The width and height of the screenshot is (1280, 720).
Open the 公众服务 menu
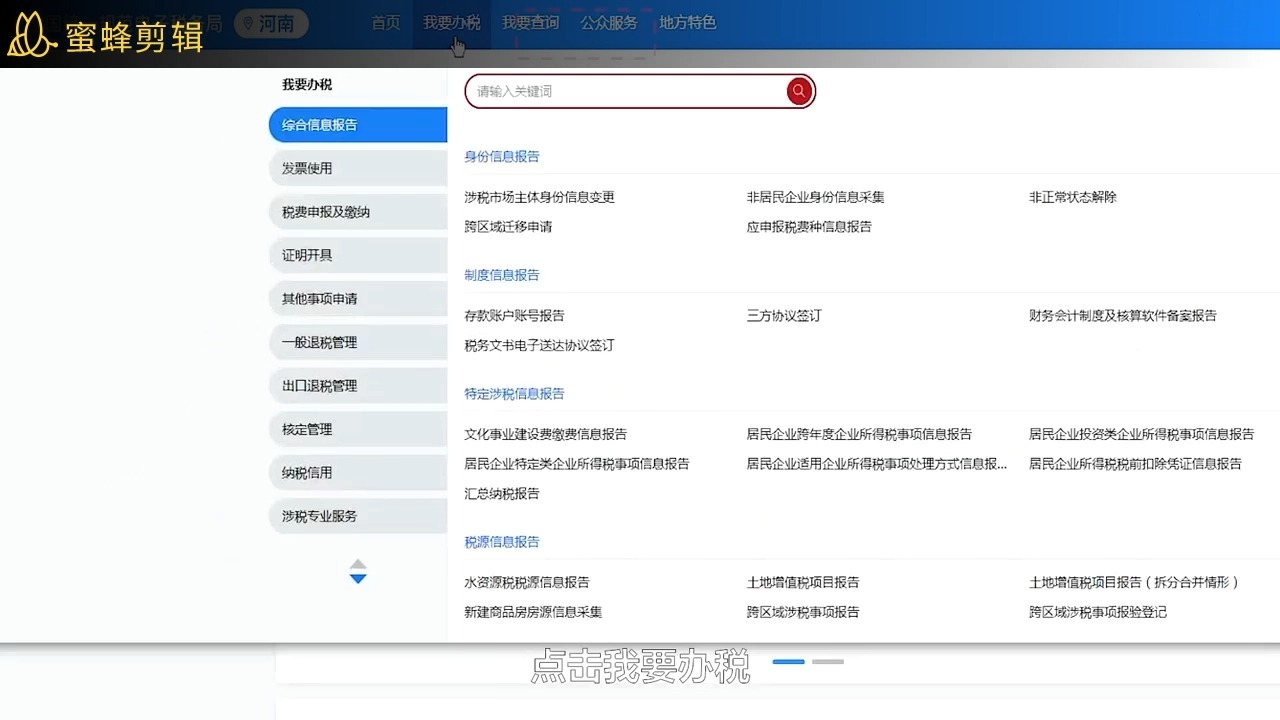pos(609,24)
